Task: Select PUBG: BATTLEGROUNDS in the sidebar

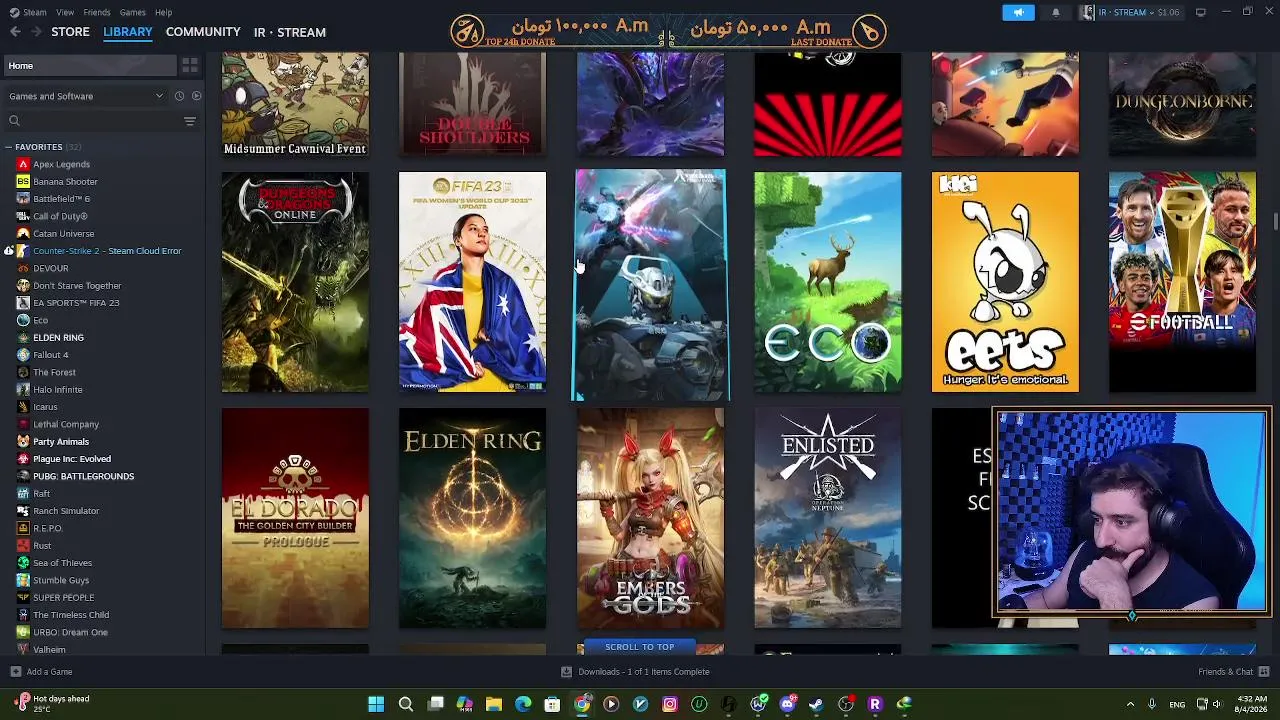Action: click(x=83, y=476)
